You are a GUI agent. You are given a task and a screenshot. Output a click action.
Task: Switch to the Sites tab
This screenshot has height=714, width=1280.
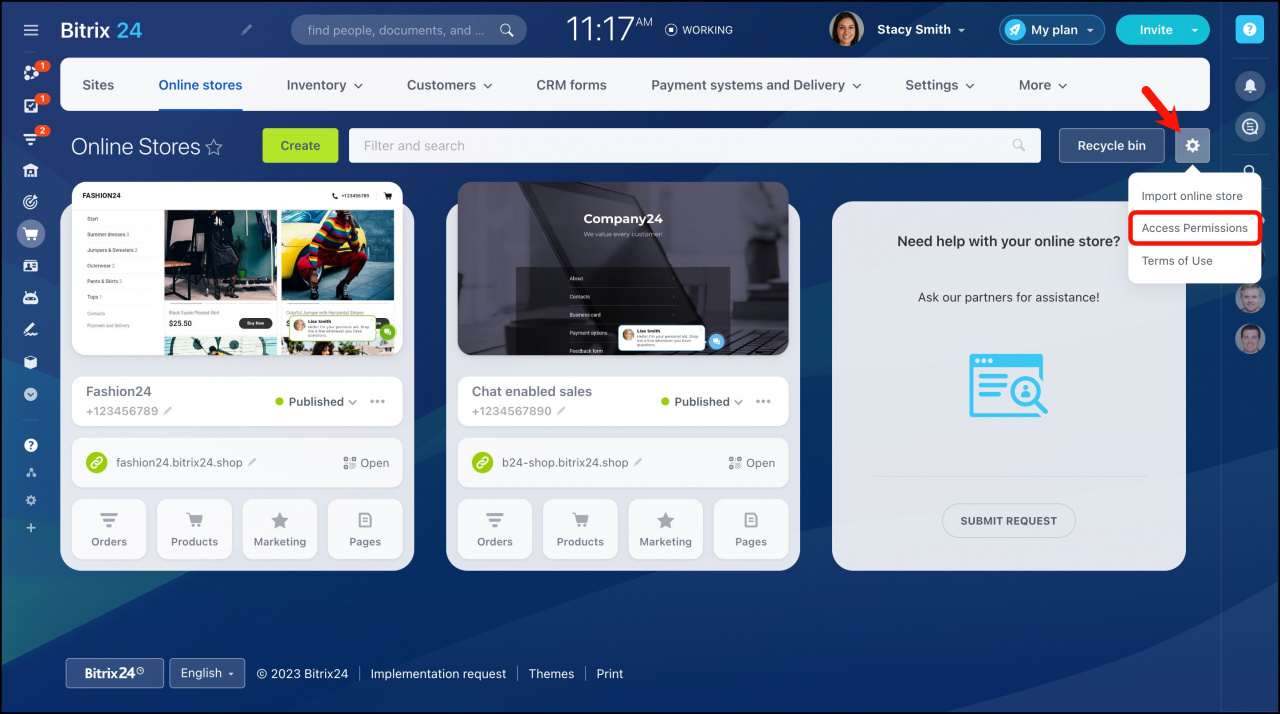coord(98,85)
